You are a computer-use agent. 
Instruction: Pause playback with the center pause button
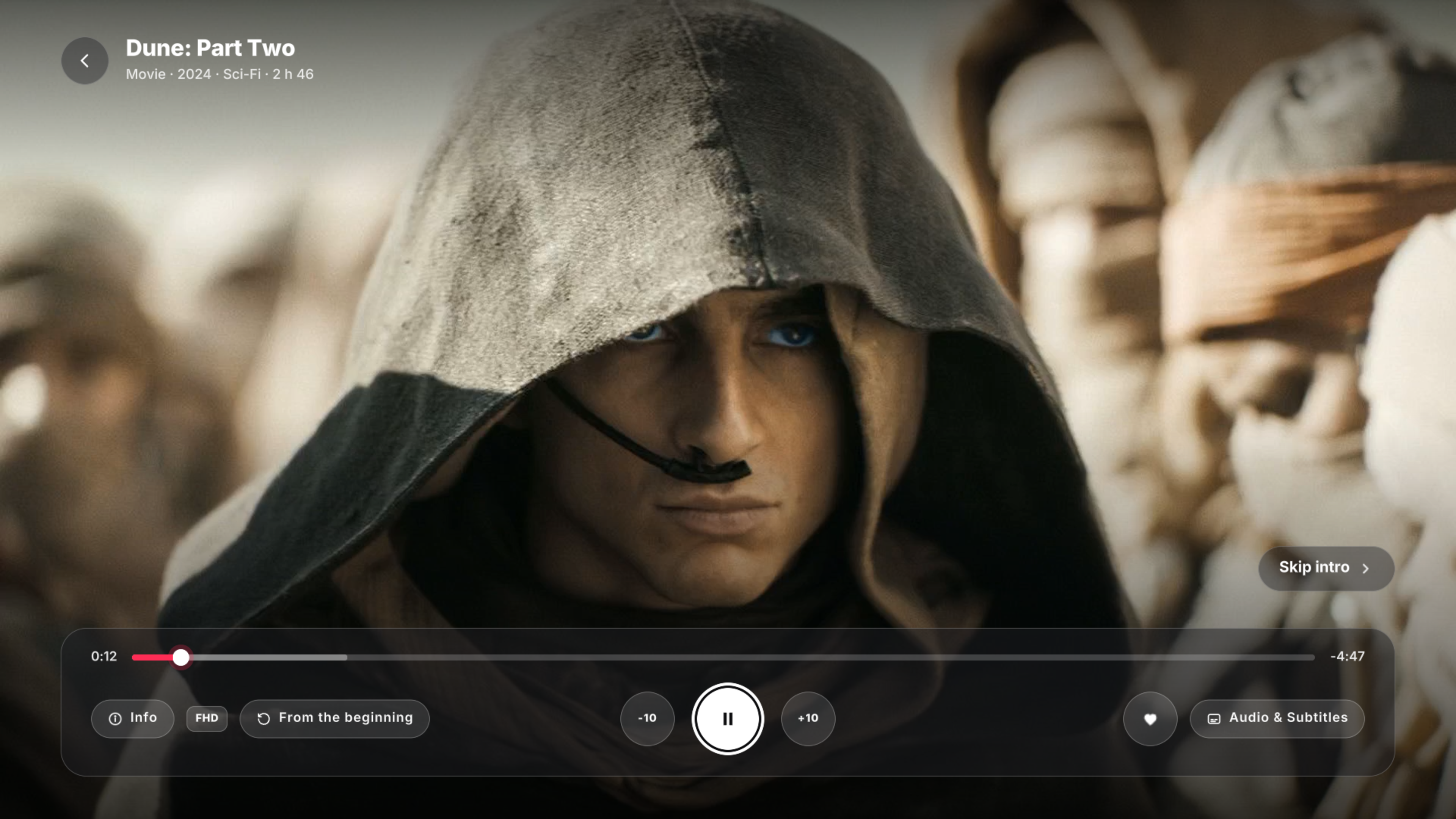coord(728,719)
